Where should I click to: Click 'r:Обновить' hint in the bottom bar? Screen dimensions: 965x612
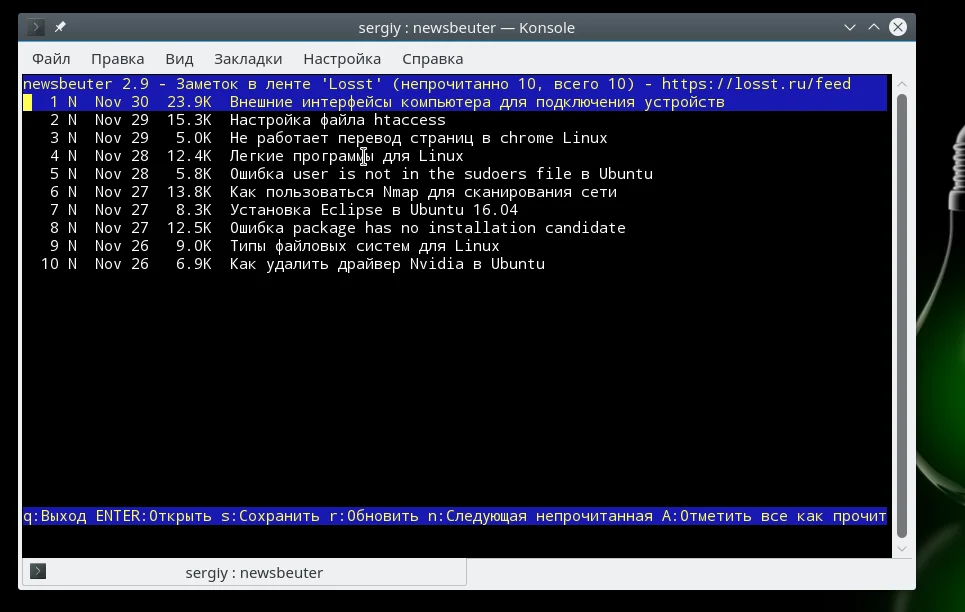point(374,516)
